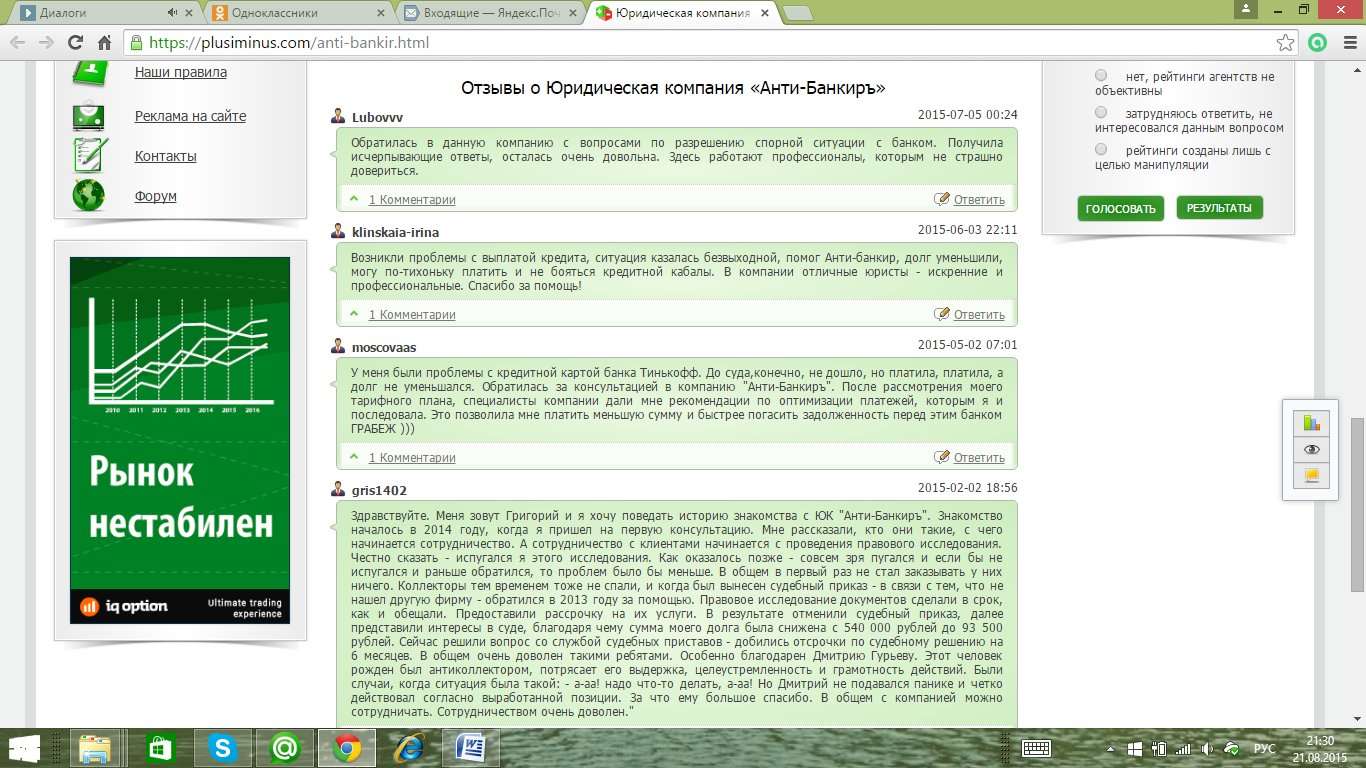Open the Mail.Ru Agent taskbar icon

(x=285, y=747)
